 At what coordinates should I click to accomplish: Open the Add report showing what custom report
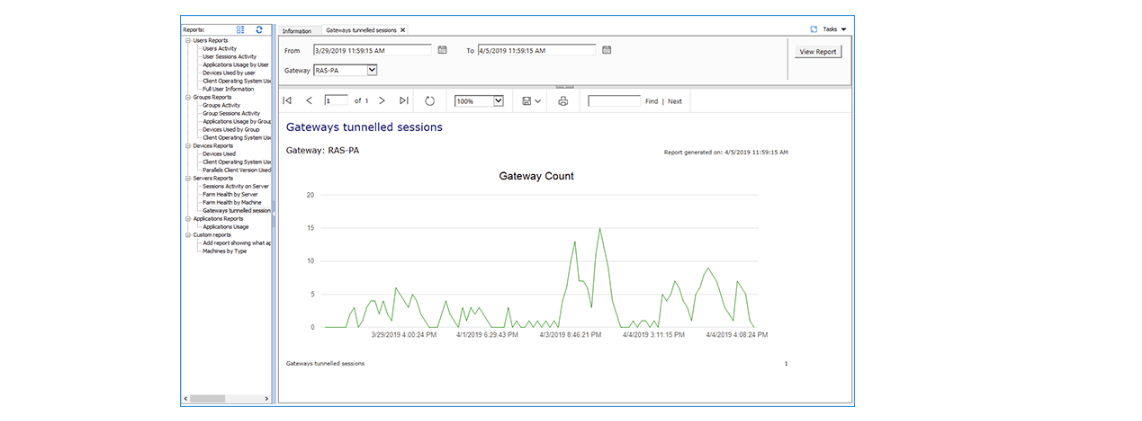click(237, 243)
